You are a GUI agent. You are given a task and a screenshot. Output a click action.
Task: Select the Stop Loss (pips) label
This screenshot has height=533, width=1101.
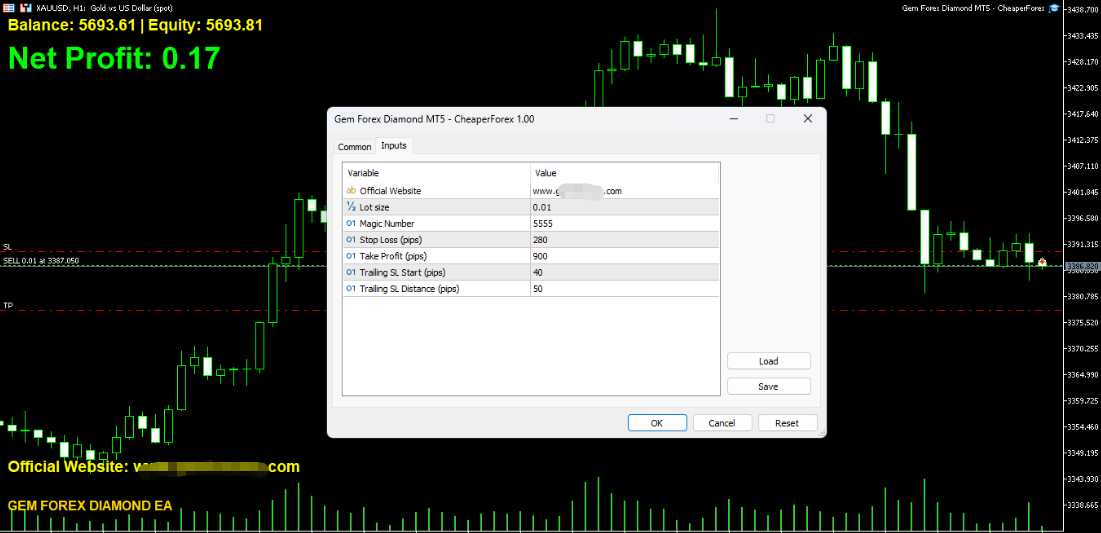point(390,239)
